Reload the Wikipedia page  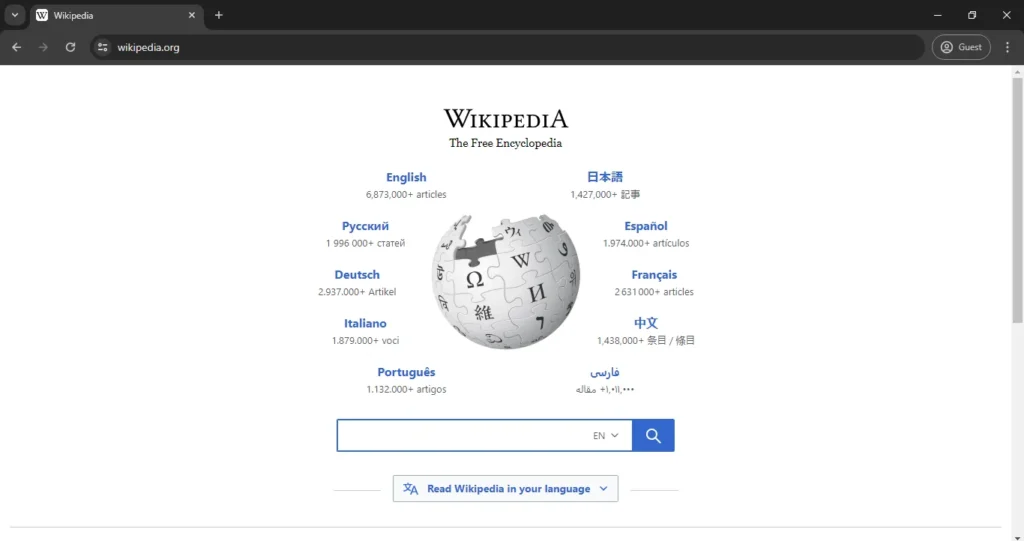[71, 47]
